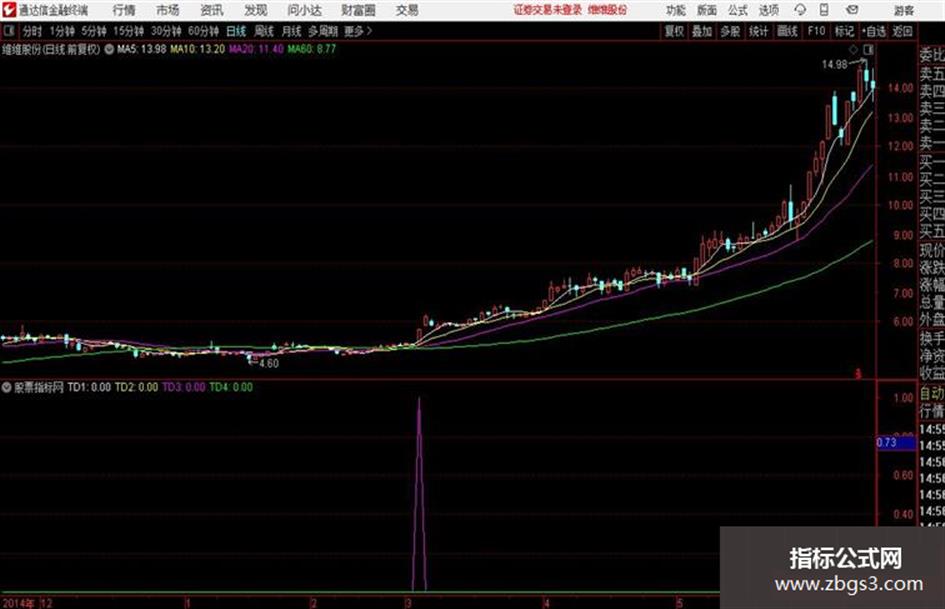Image resolution: width=945 pixels, height=609 pixels.
Task: Click the 画线 drawing toolbar button
Action: [787, 31]
